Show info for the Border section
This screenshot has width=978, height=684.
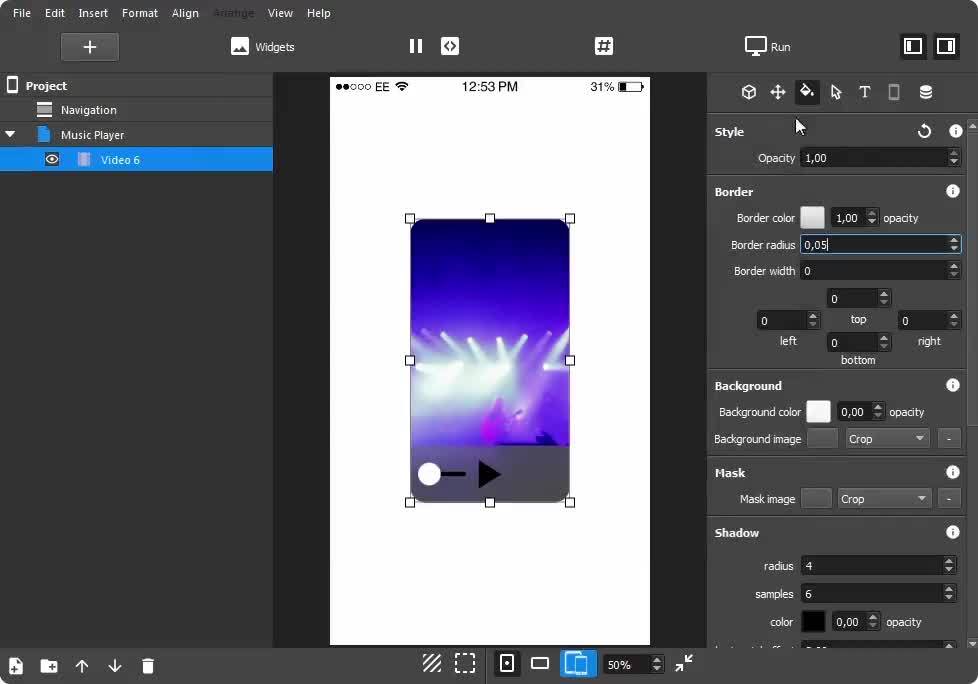click(952, 191)
